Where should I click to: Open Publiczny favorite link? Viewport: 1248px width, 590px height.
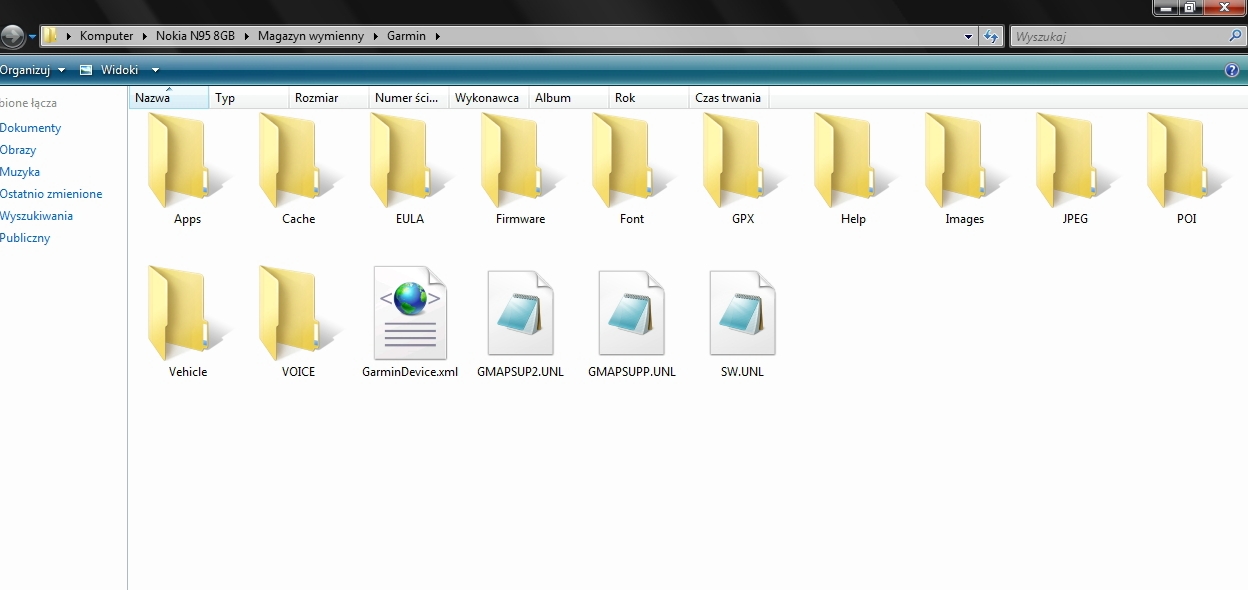25,238
